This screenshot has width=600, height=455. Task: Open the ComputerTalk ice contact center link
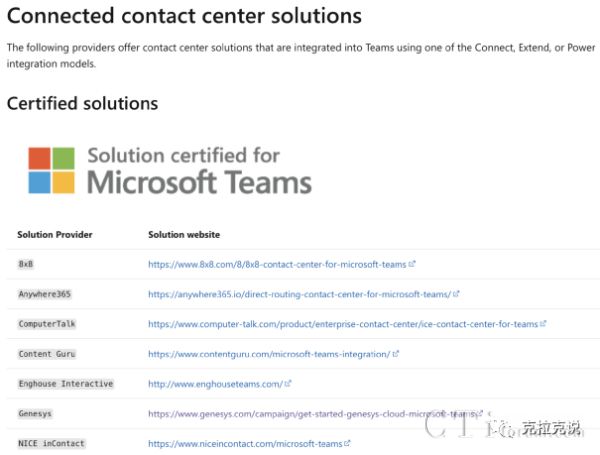343,324
